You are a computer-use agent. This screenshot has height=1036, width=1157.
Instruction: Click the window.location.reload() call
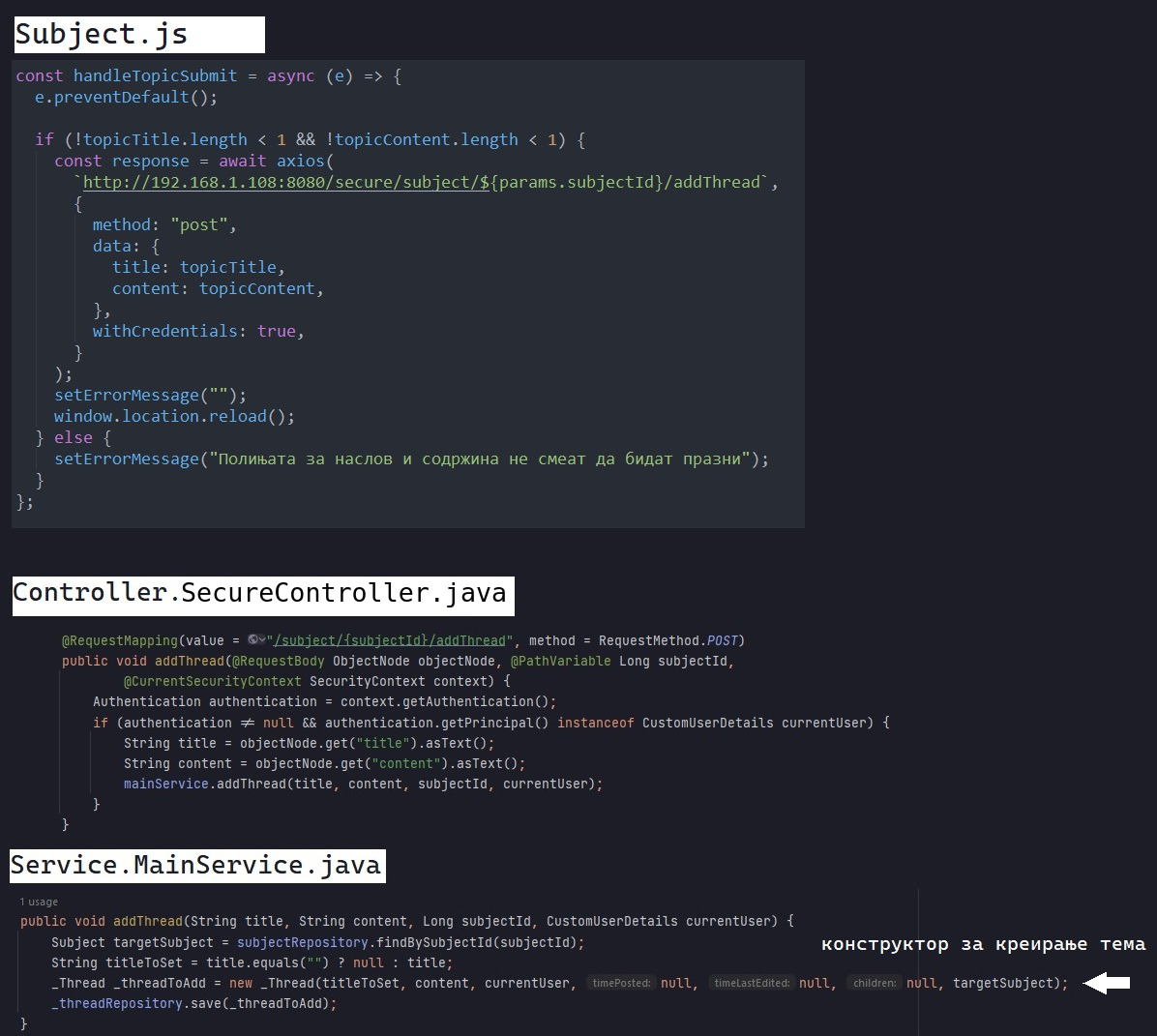[x=174, y=416]
